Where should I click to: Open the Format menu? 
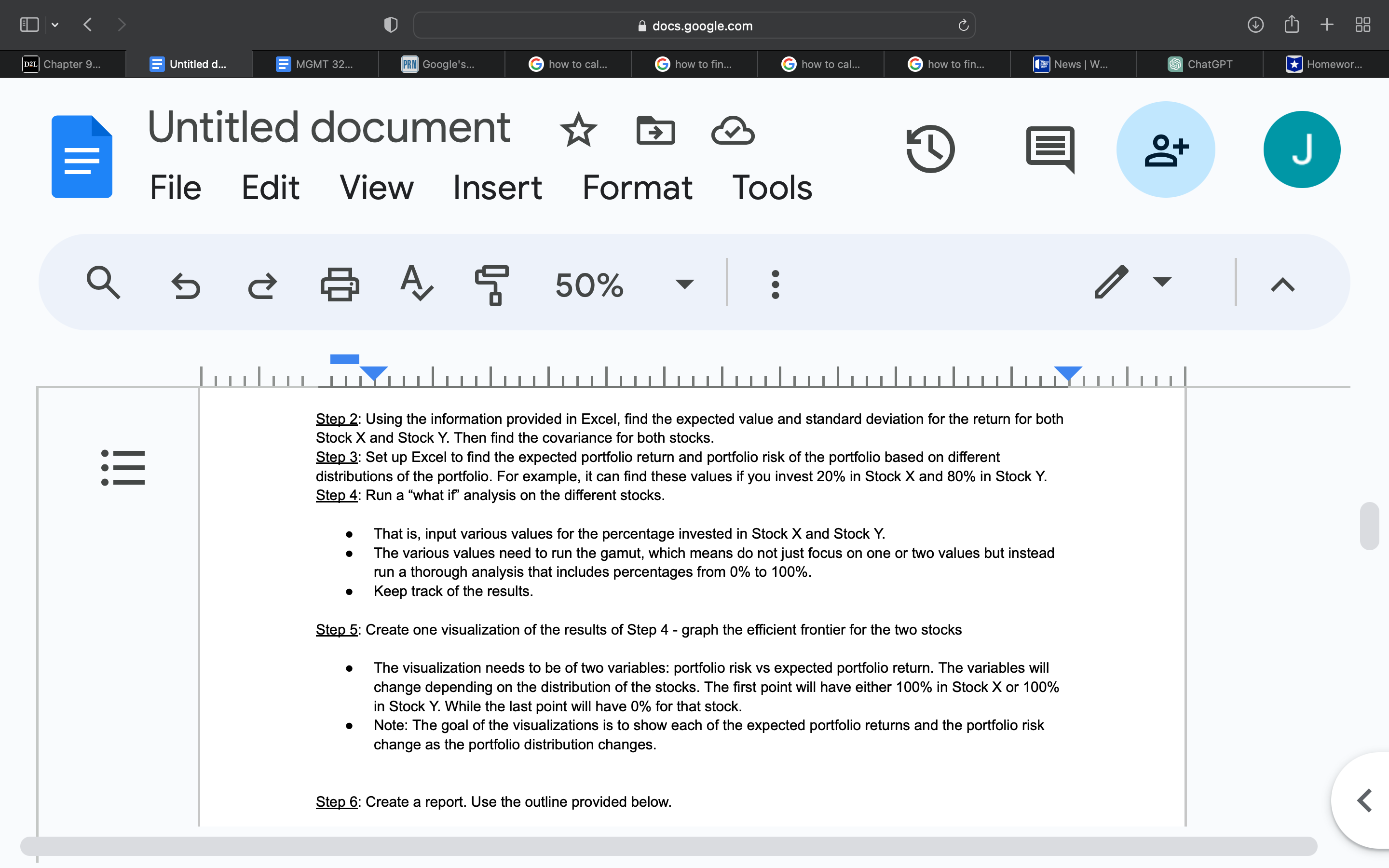tap(637, 188)
